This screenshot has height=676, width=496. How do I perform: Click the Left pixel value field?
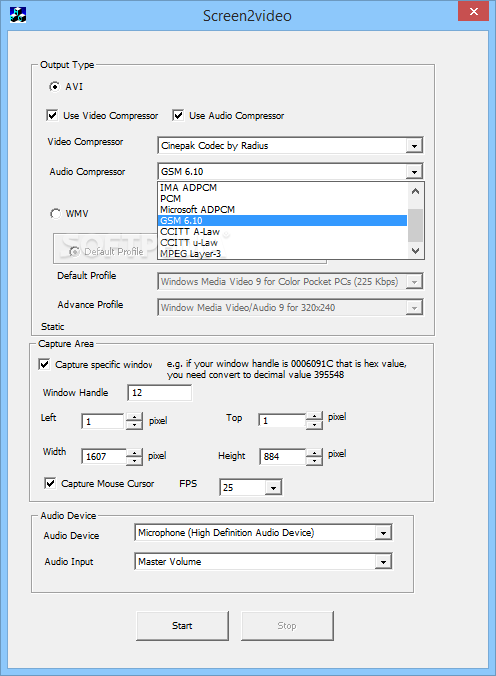pos(103,421)
